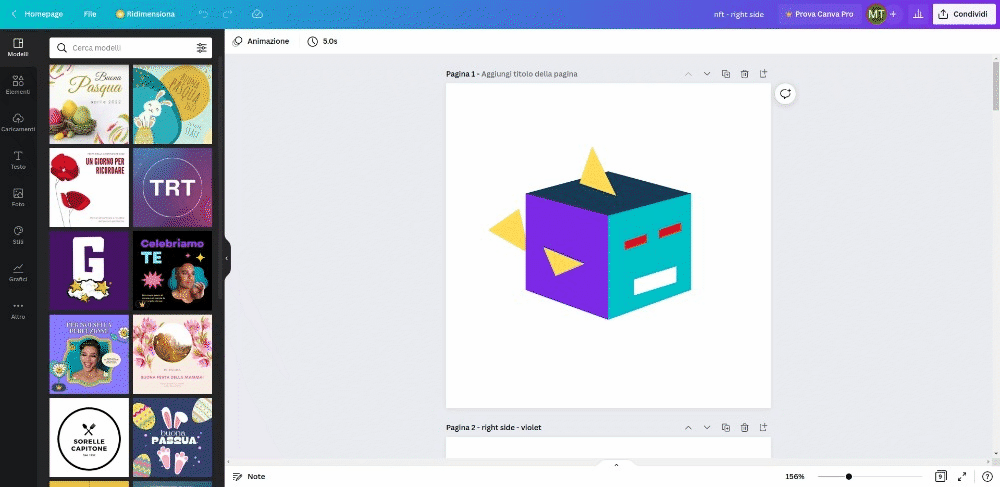Open the Ridimensiona menu
1000x487 pixels.
pyautogui.click(x=145, y=15)
